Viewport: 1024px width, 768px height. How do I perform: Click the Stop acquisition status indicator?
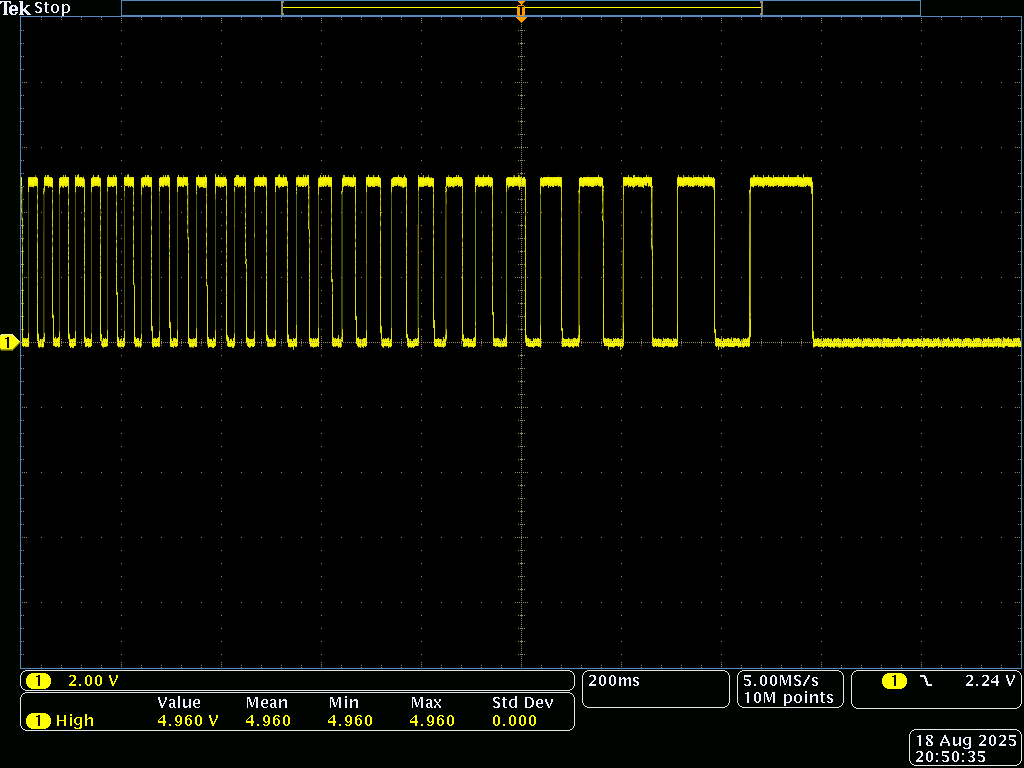coord(53,9)
